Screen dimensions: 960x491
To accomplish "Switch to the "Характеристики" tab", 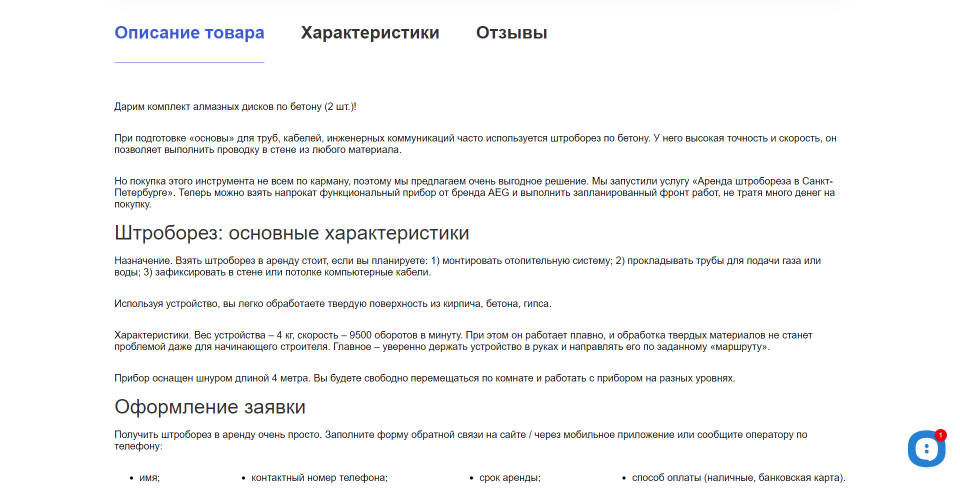I will 370,33.
